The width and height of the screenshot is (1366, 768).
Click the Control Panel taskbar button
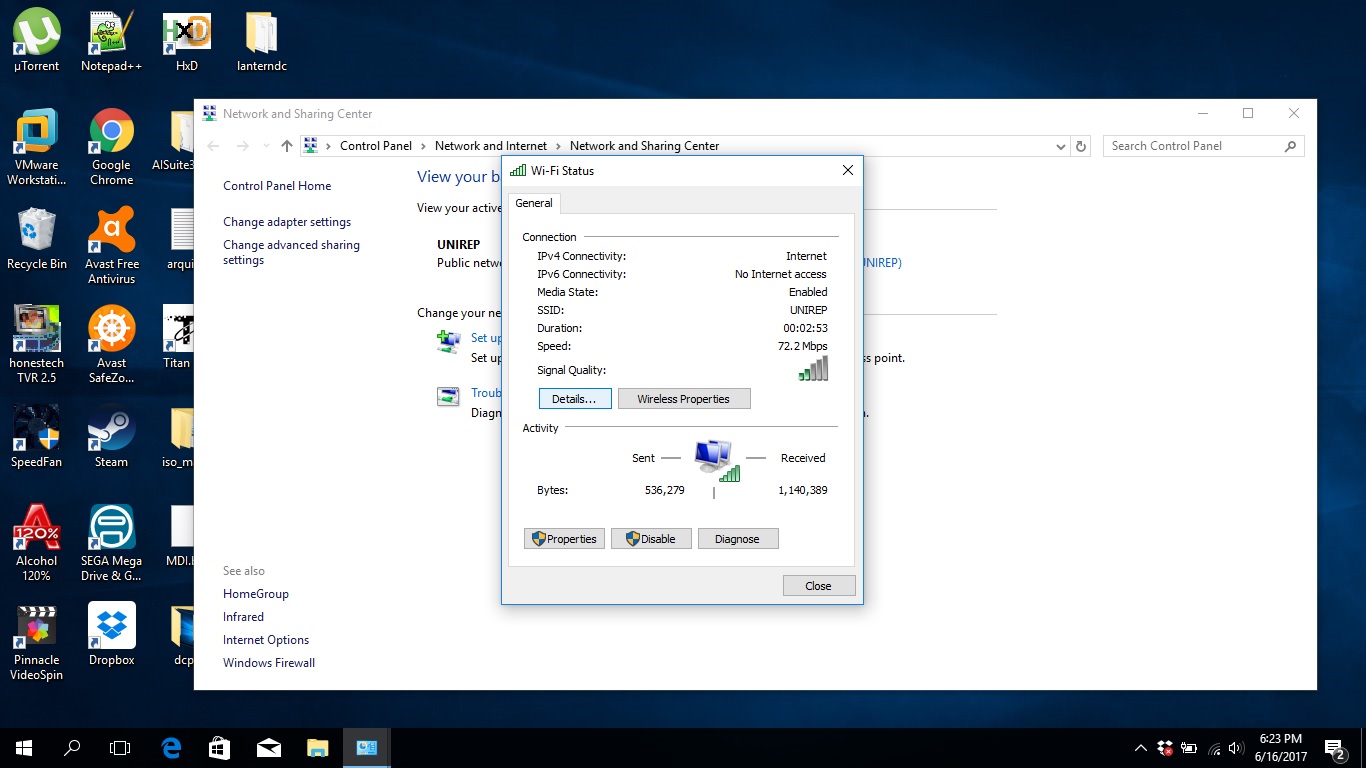coord(366,748)
